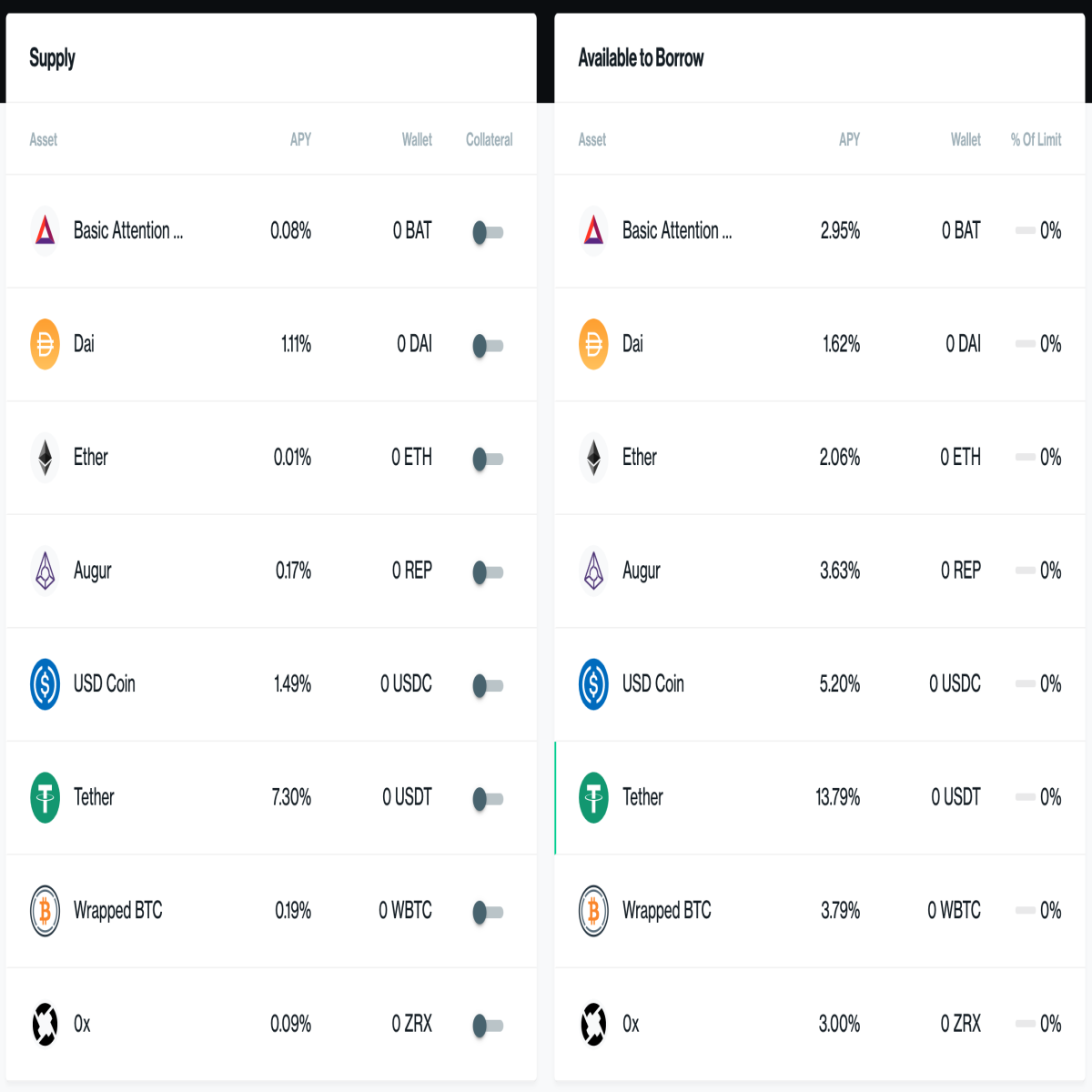This screenshot has height=1092, width=1092.
Task: Click the Dai icon in Supply list
Action: [45, 344]
